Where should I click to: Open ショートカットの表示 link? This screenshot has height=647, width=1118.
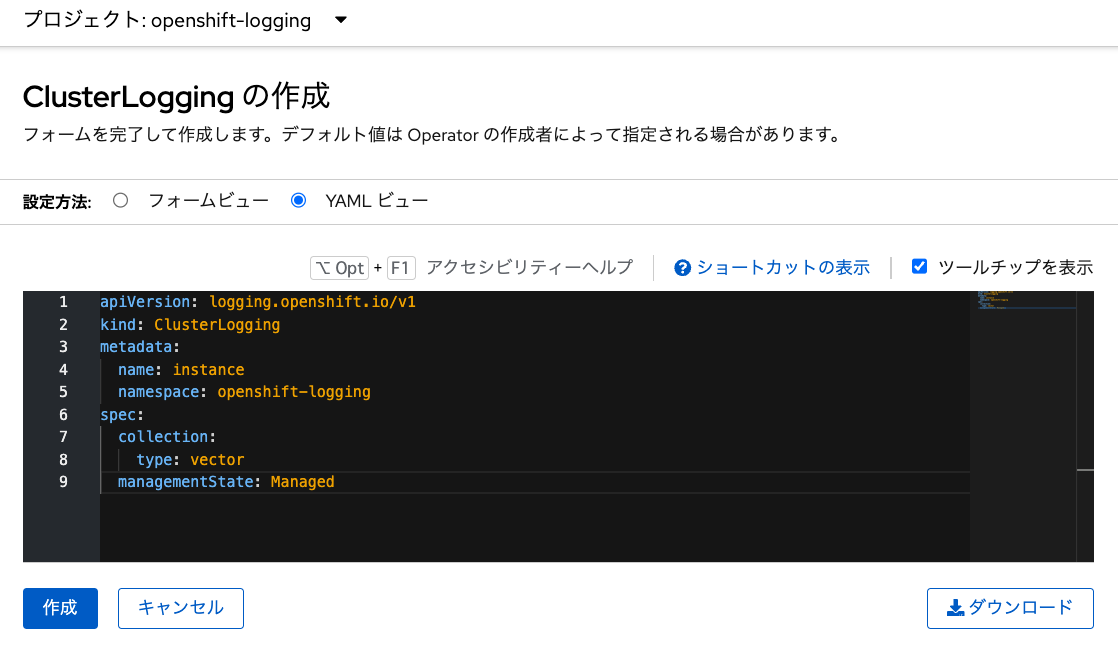[x=783, y=268]
